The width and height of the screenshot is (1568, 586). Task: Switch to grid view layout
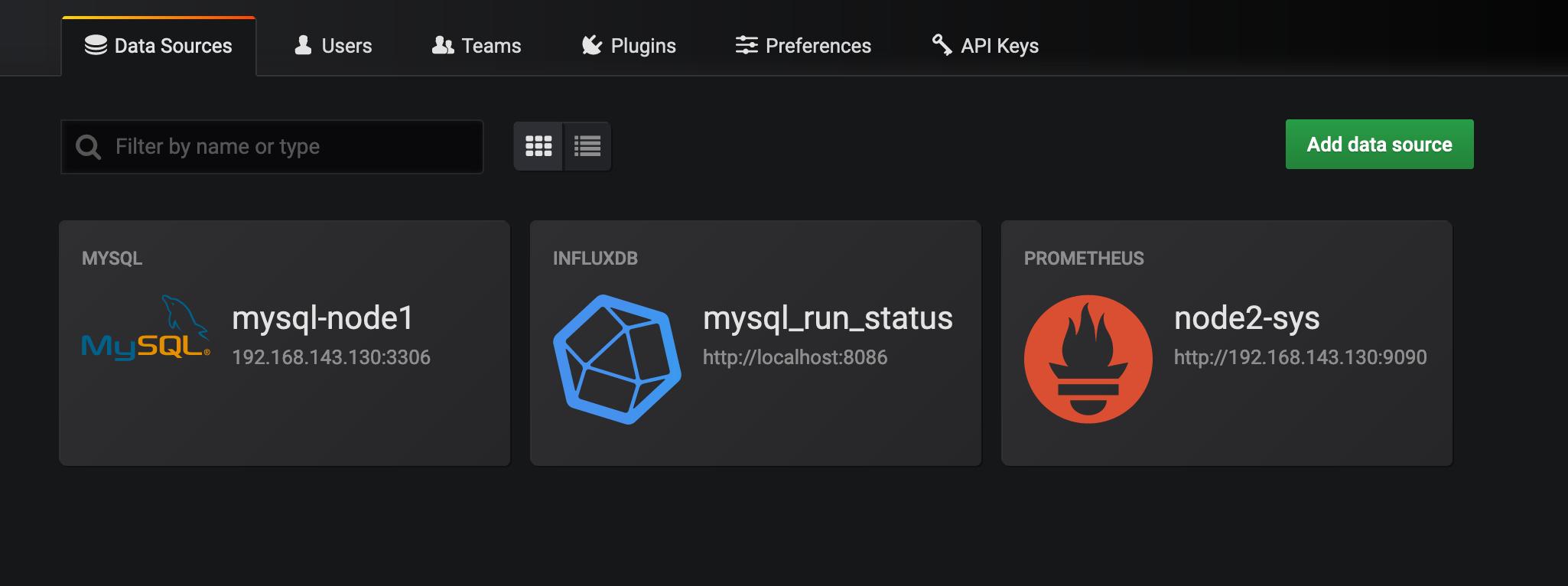pos(538,146)
